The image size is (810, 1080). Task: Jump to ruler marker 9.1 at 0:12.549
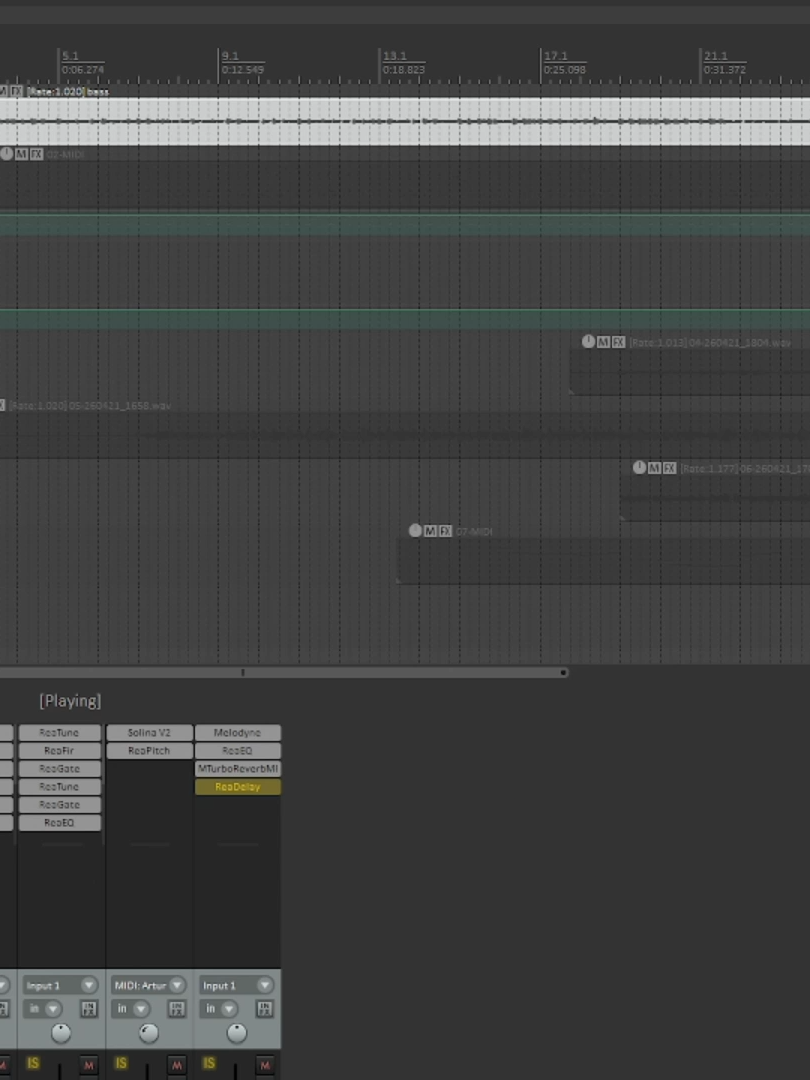point(242,63)
